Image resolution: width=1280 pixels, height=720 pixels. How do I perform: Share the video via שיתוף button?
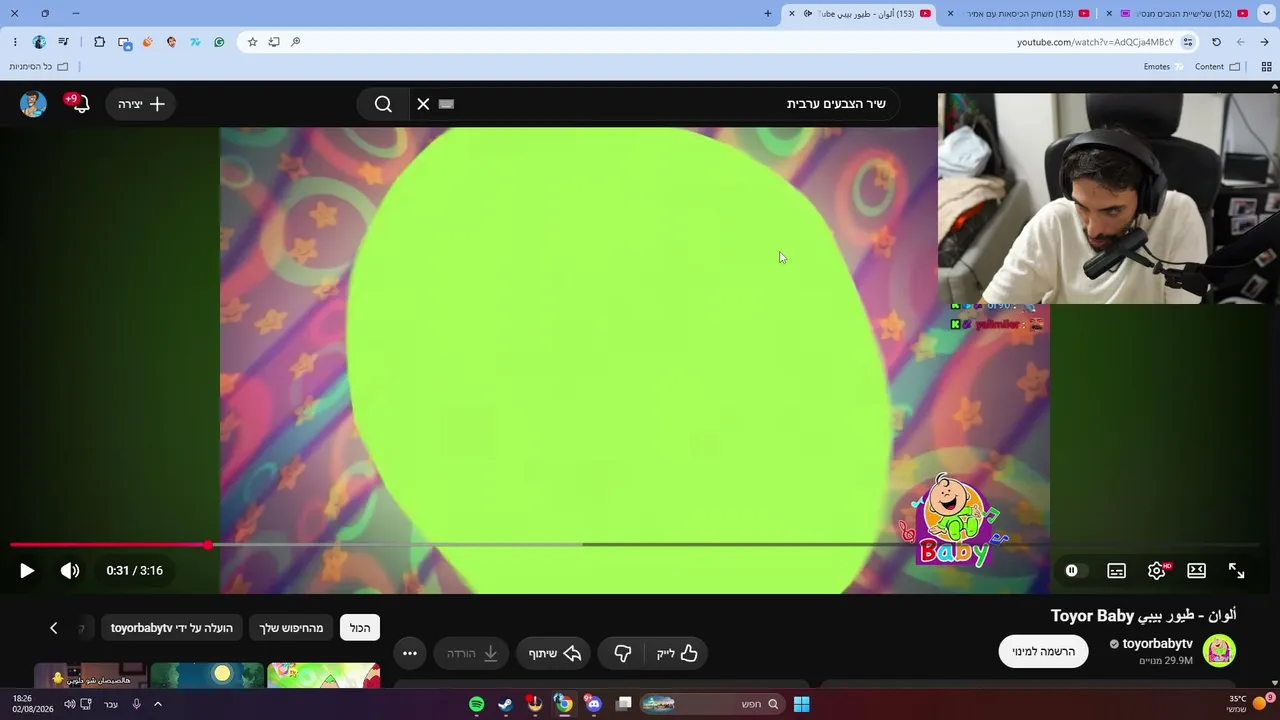(555, 653)
